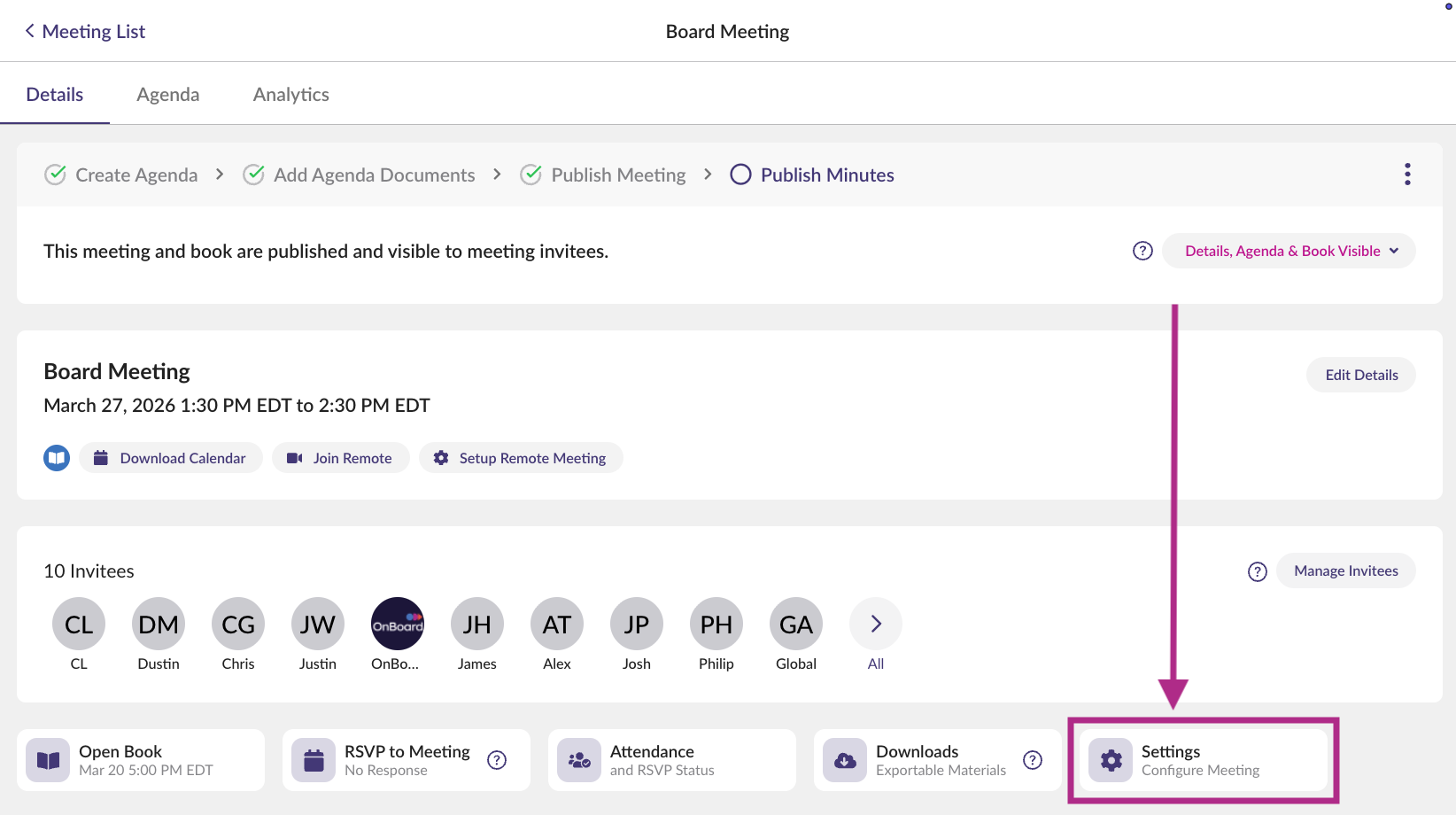Click the Downloads help question icon
1456x815 pixels.
1032,760
